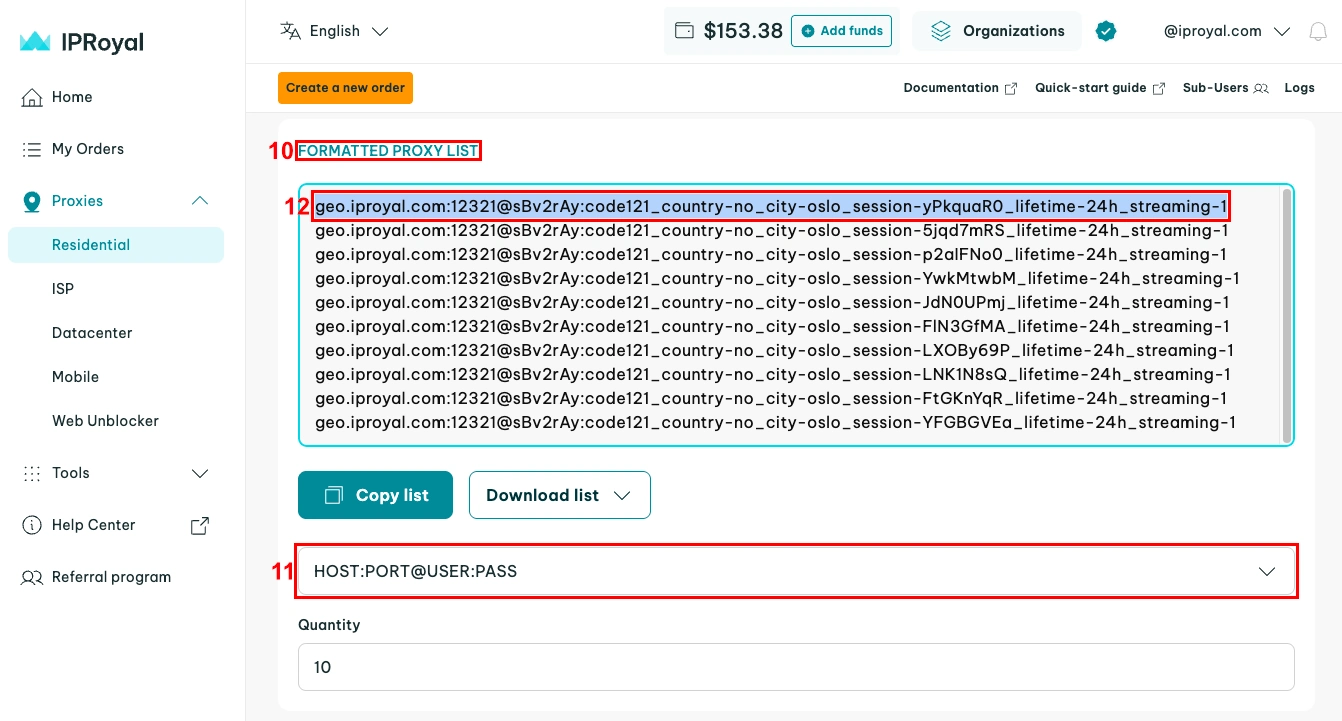This screenshot has height=721, width=1342.
Task: Click proxy line with session FtGKnYqR
Action: pos(771,399)
